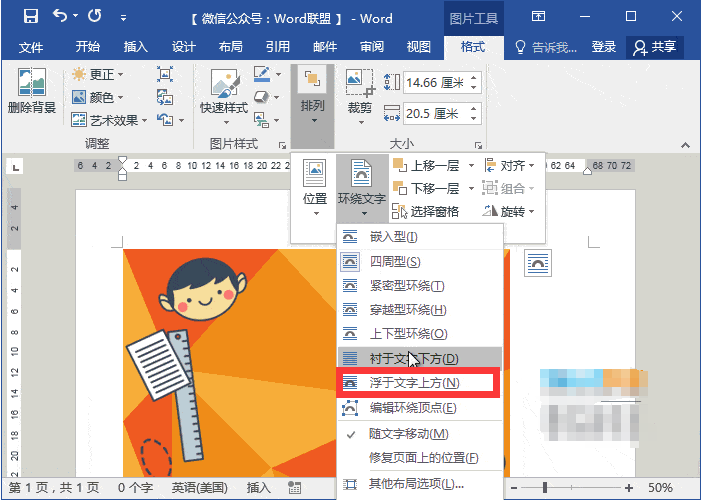Edit the width field 20.5 厘米
This screenshot has width=701, height=502.
436,114
